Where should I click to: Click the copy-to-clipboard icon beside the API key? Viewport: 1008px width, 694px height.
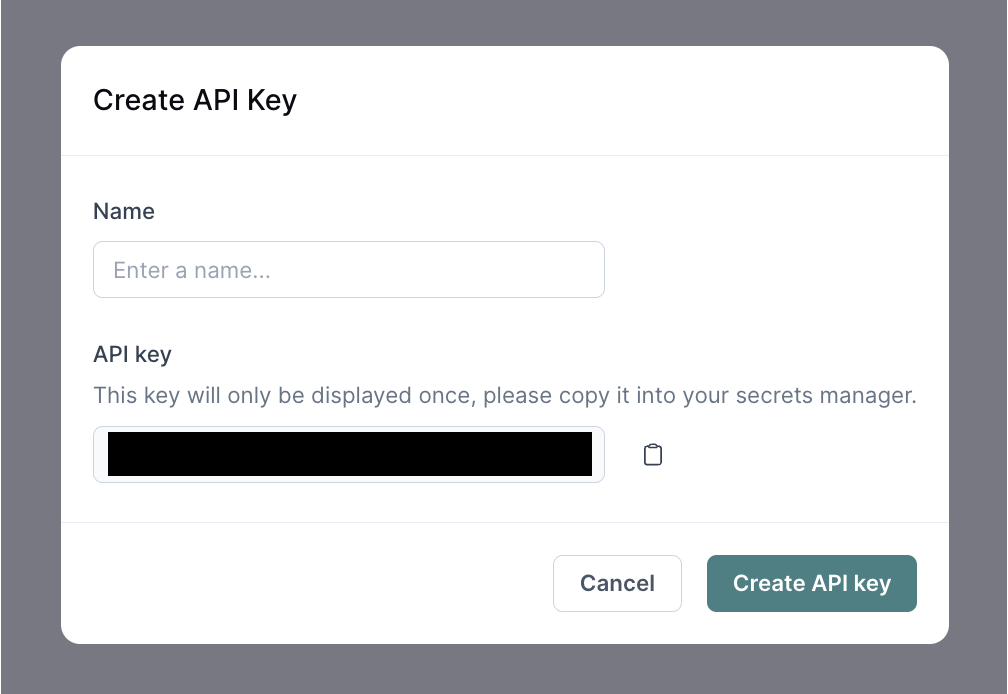coord(653,455)
